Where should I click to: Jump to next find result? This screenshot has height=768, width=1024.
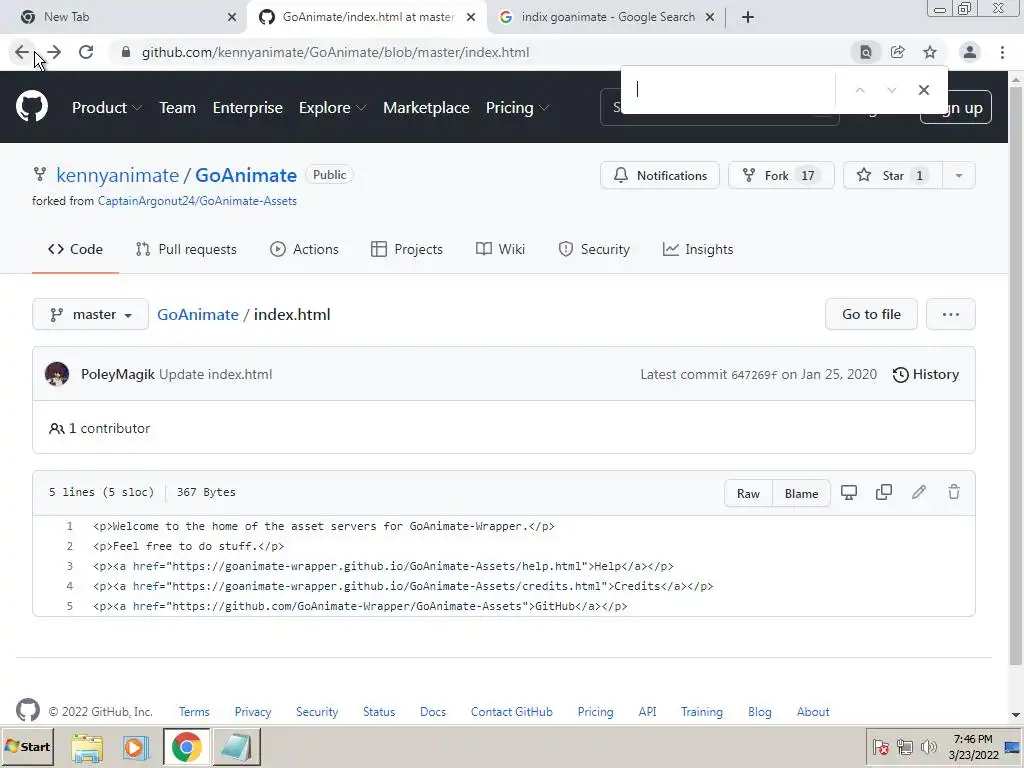(891, 90)
